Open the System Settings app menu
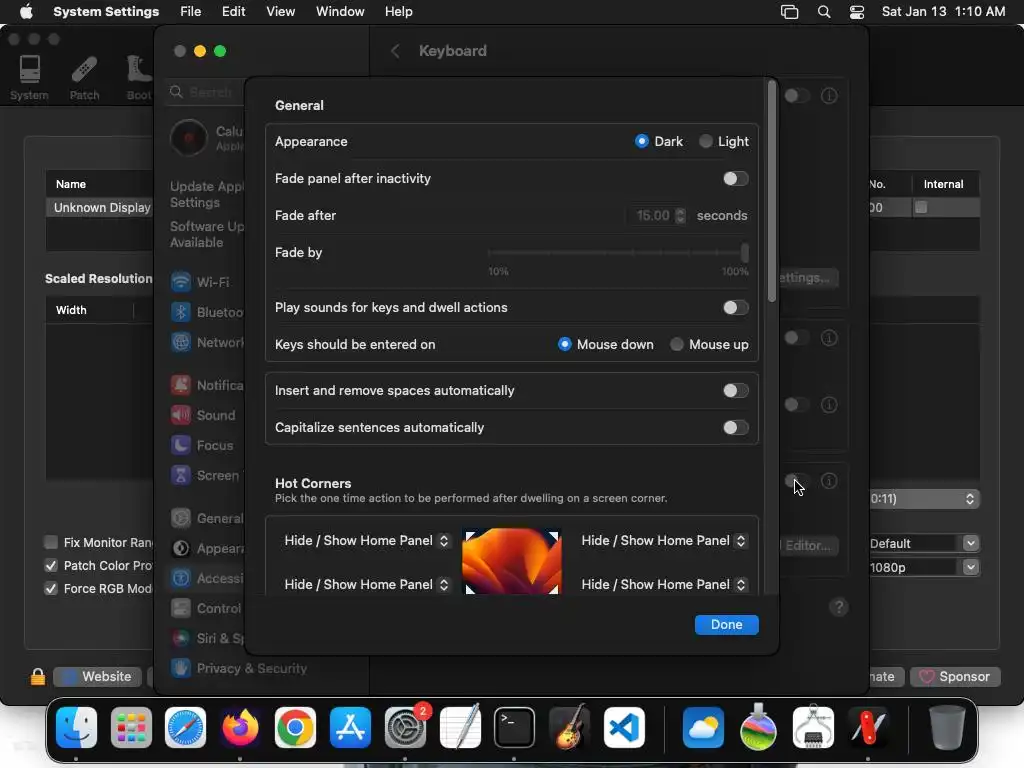 click(x=106, y=12)
